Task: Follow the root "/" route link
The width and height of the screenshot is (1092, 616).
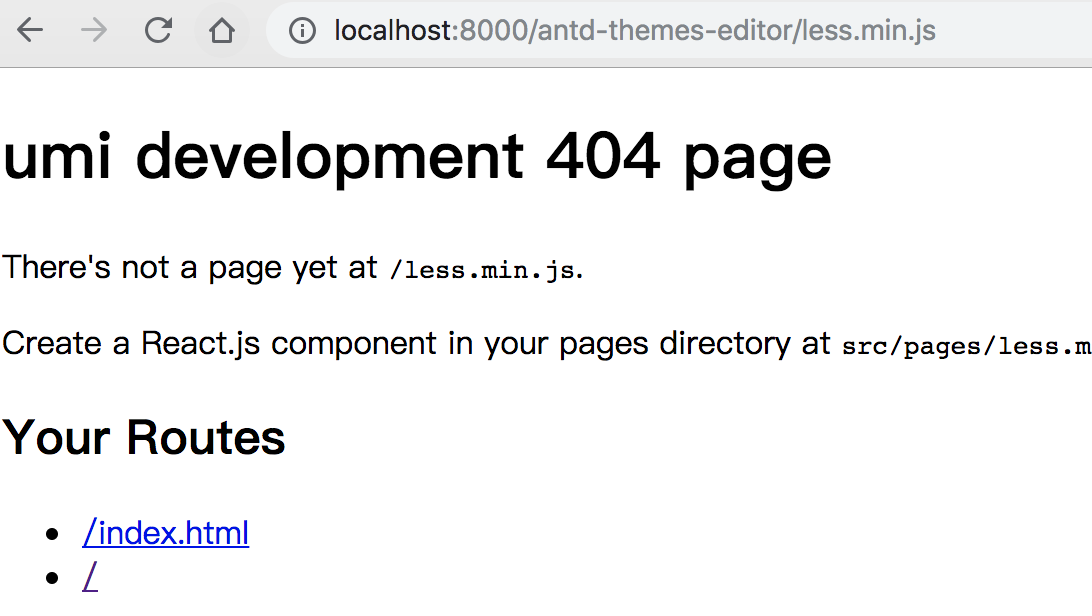Action: (x=90, y=578)
